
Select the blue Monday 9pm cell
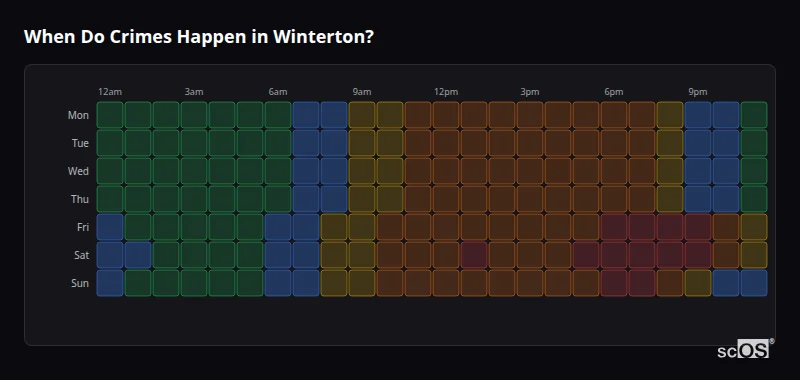point(697,115)
